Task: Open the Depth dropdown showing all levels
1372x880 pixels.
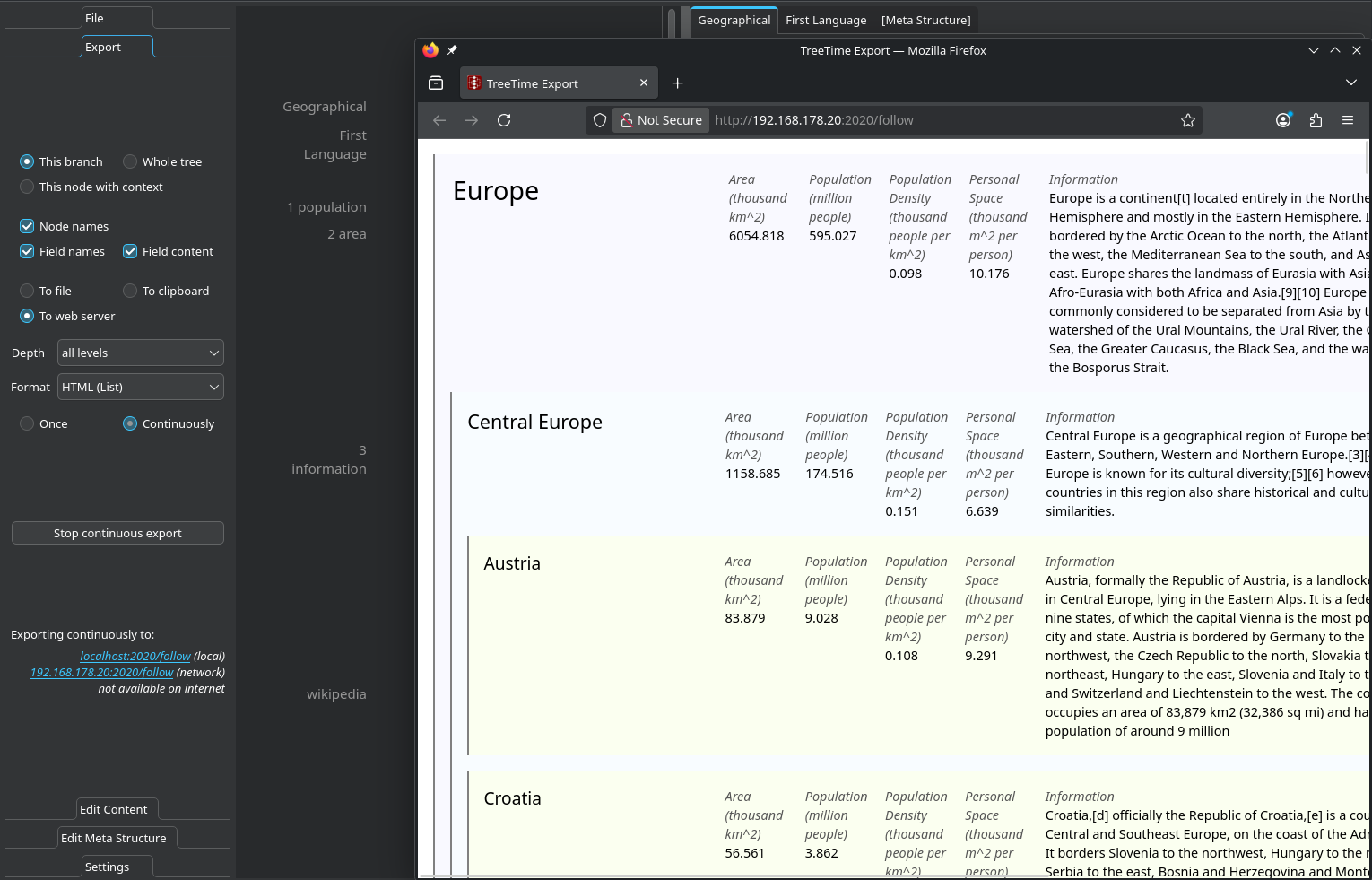Action: (140, 353)
